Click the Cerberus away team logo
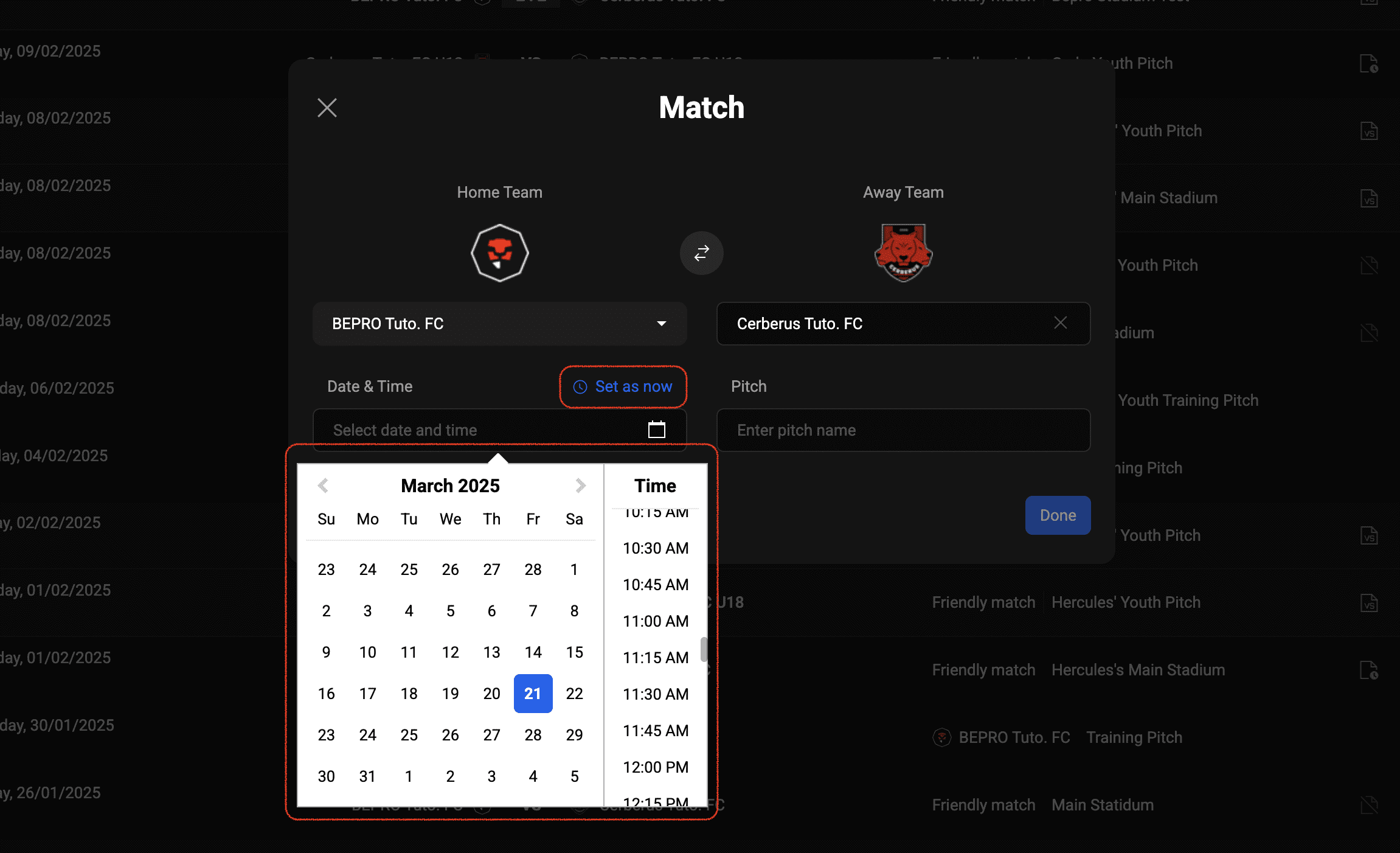 pos(903,252)
